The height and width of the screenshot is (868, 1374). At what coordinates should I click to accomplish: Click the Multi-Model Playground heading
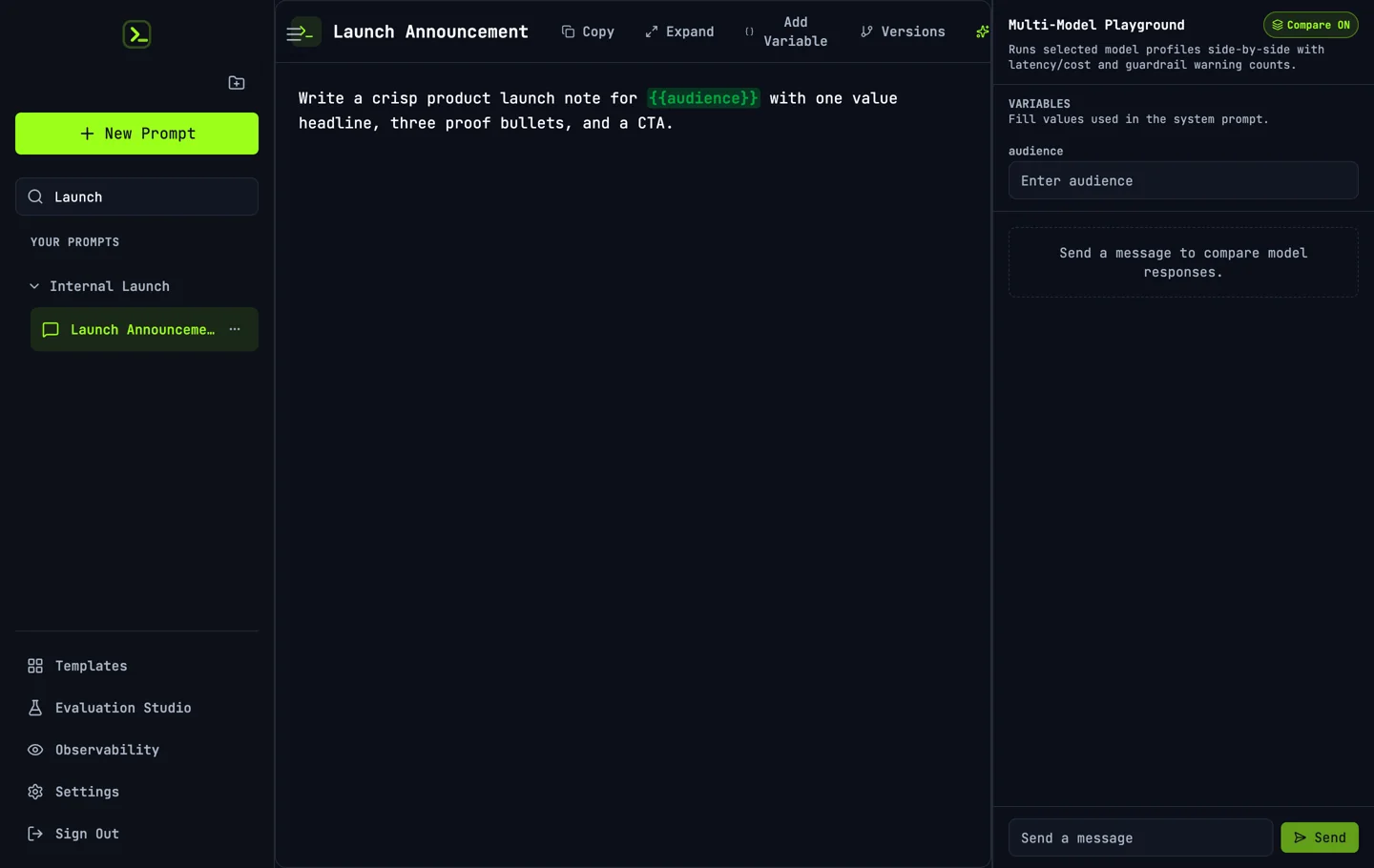click(x=1096, y=25)
